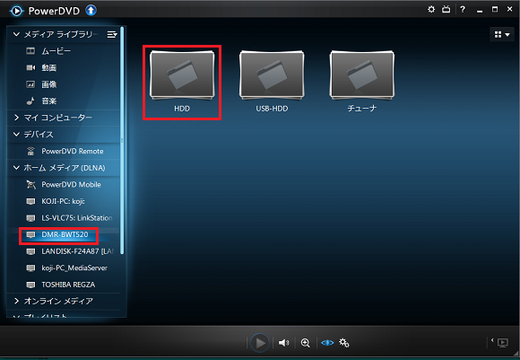The image size is (520, 360).
Task: Click the music note icon beside 音楽
Action: tap(30, 101)
